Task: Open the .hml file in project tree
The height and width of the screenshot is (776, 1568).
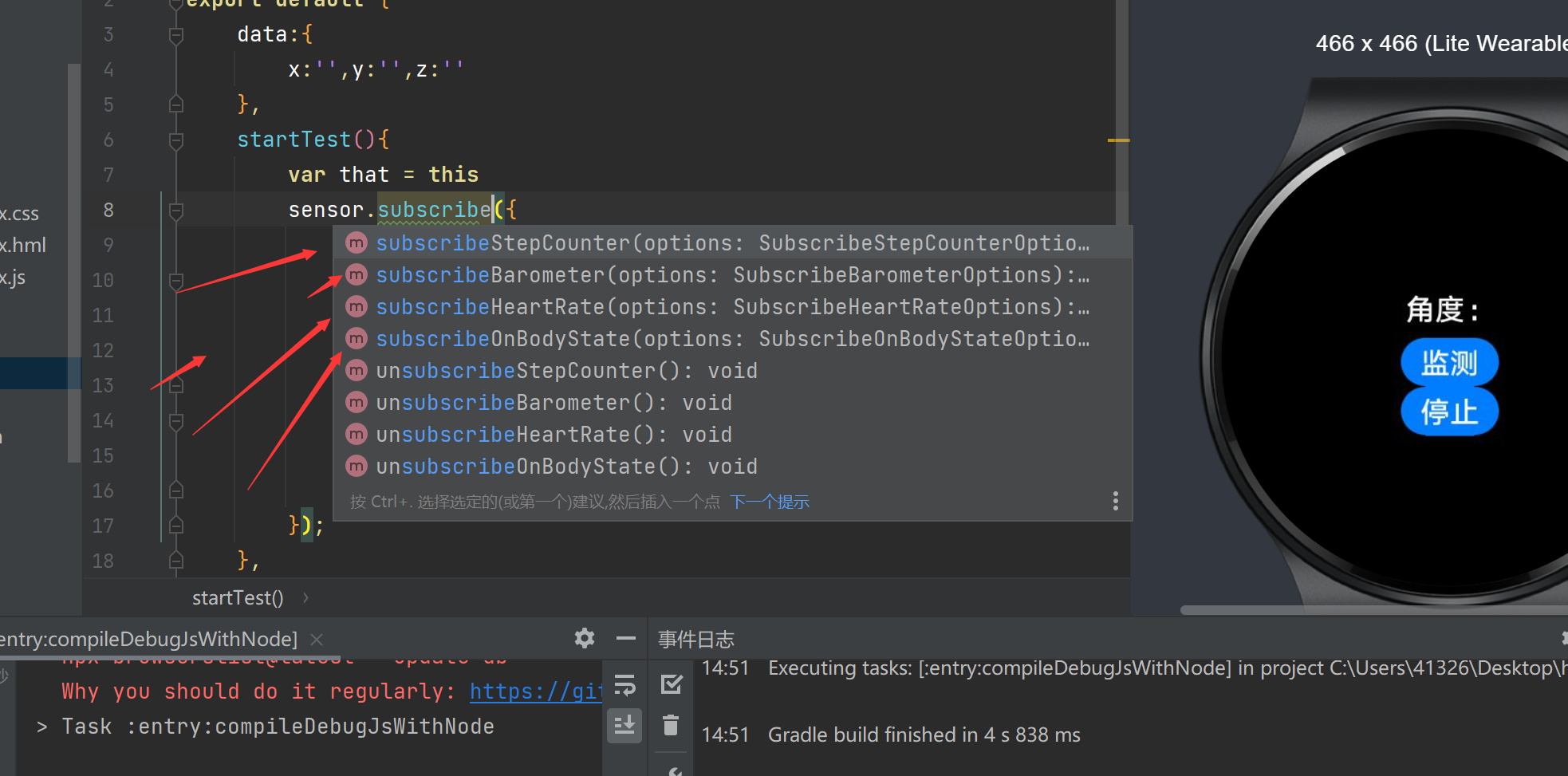Action: tap(23, 246)
